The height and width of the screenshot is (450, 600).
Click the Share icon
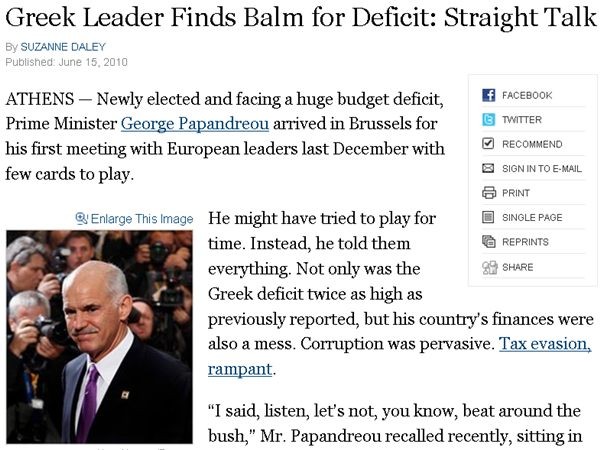tap(489, 267)
